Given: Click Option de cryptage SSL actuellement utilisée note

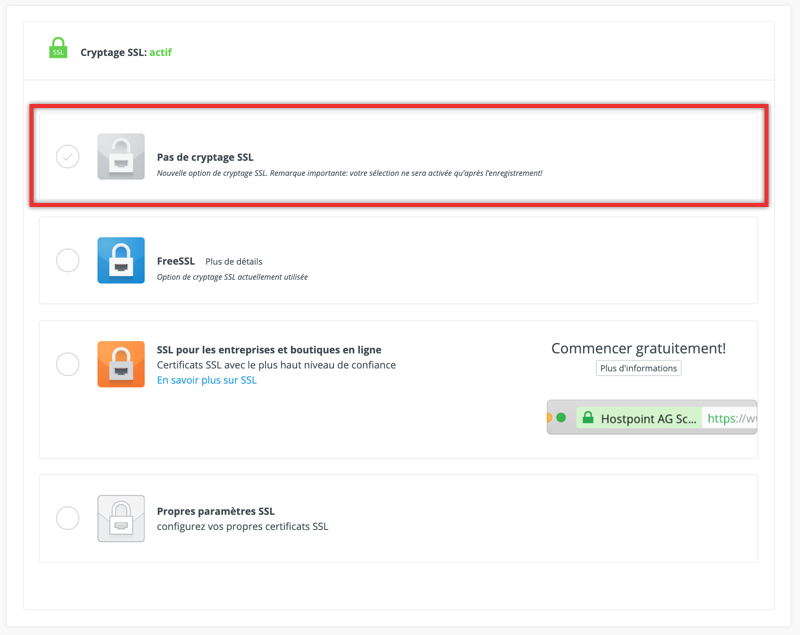Looking at the screenshot, I should click(x=232, y=277).
